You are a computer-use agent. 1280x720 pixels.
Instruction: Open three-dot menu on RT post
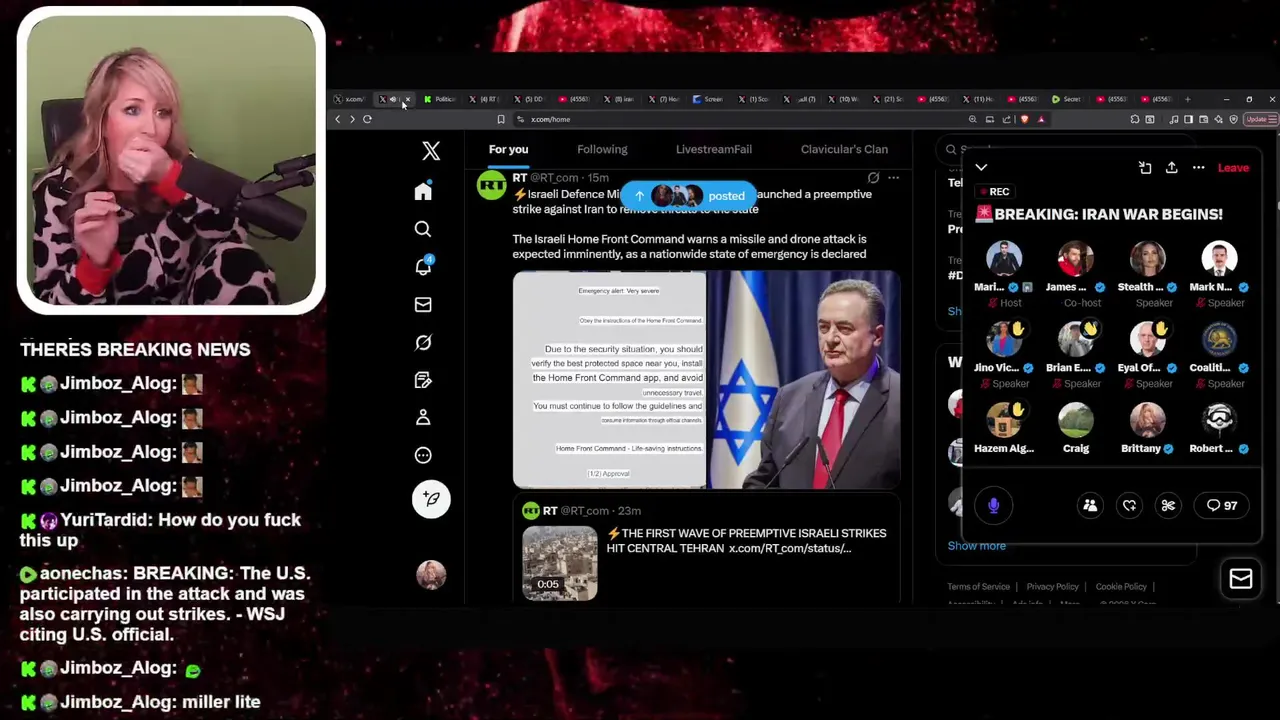pos(893,178)
